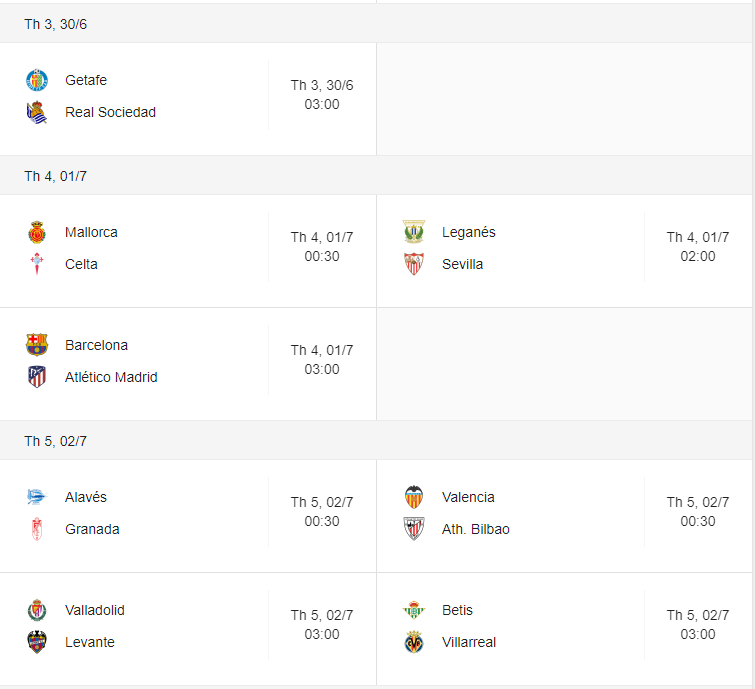Image resolution: width=755 pixels, height=689 pixels.
Task: Click the Leganés team crest
Action: pos(414,232)
